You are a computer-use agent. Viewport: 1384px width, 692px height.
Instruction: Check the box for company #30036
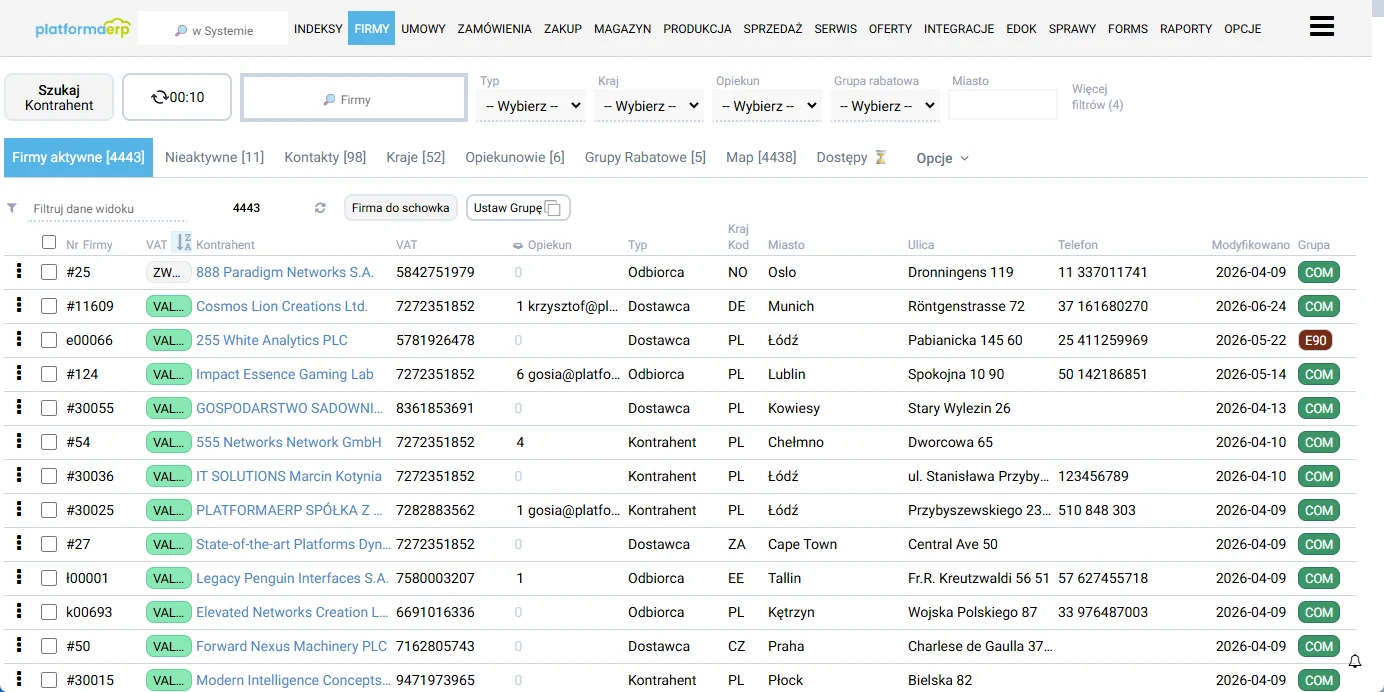pos(49,476)
